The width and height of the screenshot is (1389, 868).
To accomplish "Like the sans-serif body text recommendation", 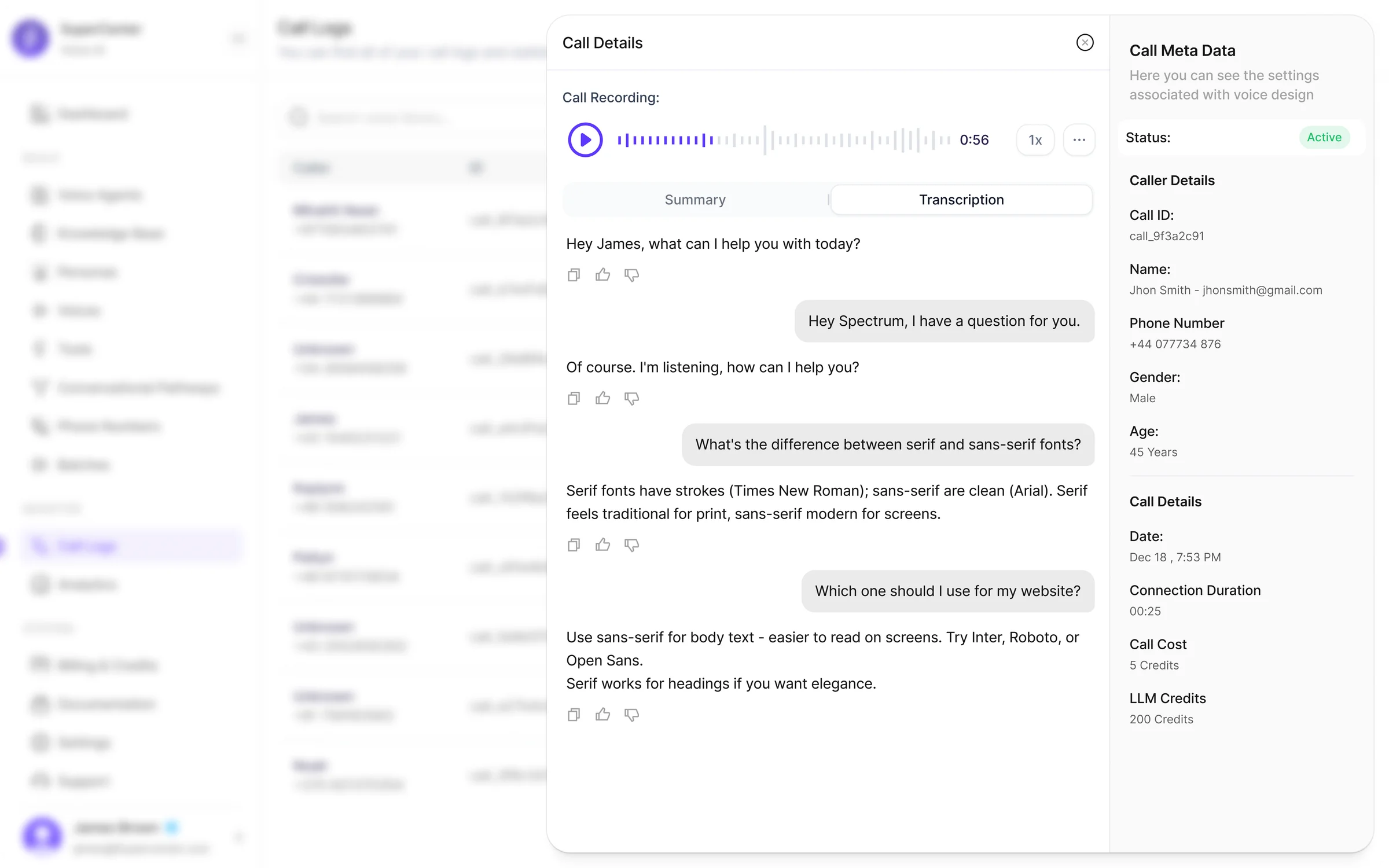I will 602,715.
